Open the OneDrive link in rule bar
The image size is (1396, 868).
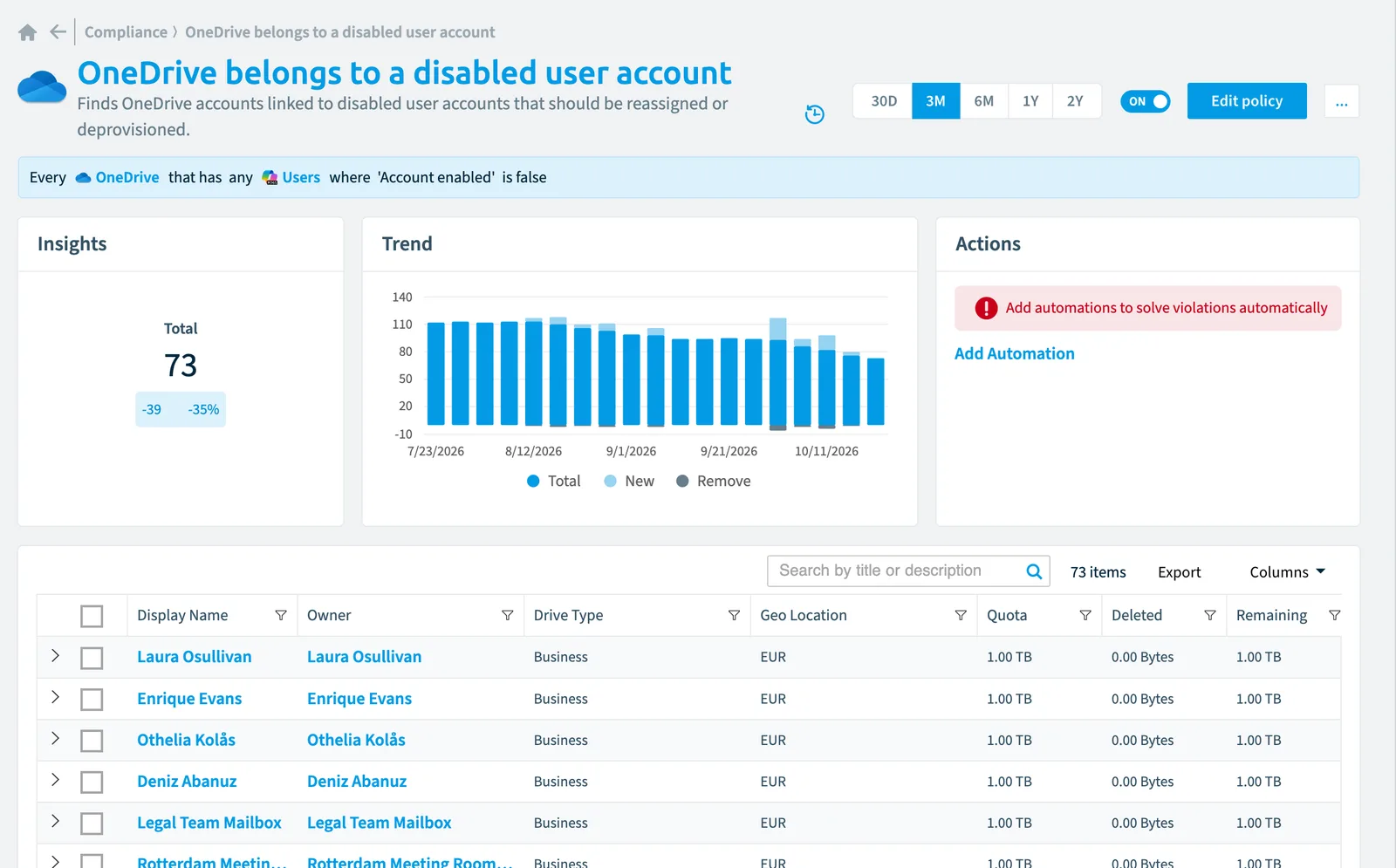tap(127, 178)
